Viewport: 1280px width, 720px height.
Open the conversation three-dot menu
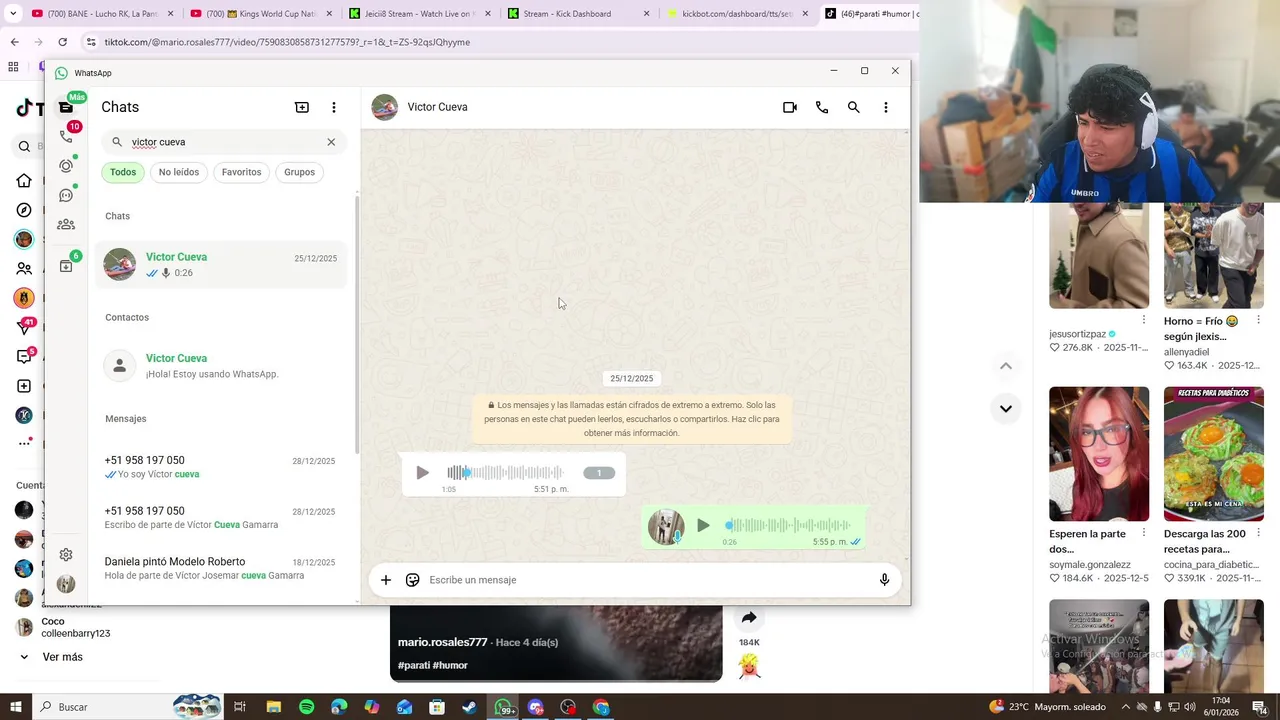pyautogui.click(x=886, y=107)
